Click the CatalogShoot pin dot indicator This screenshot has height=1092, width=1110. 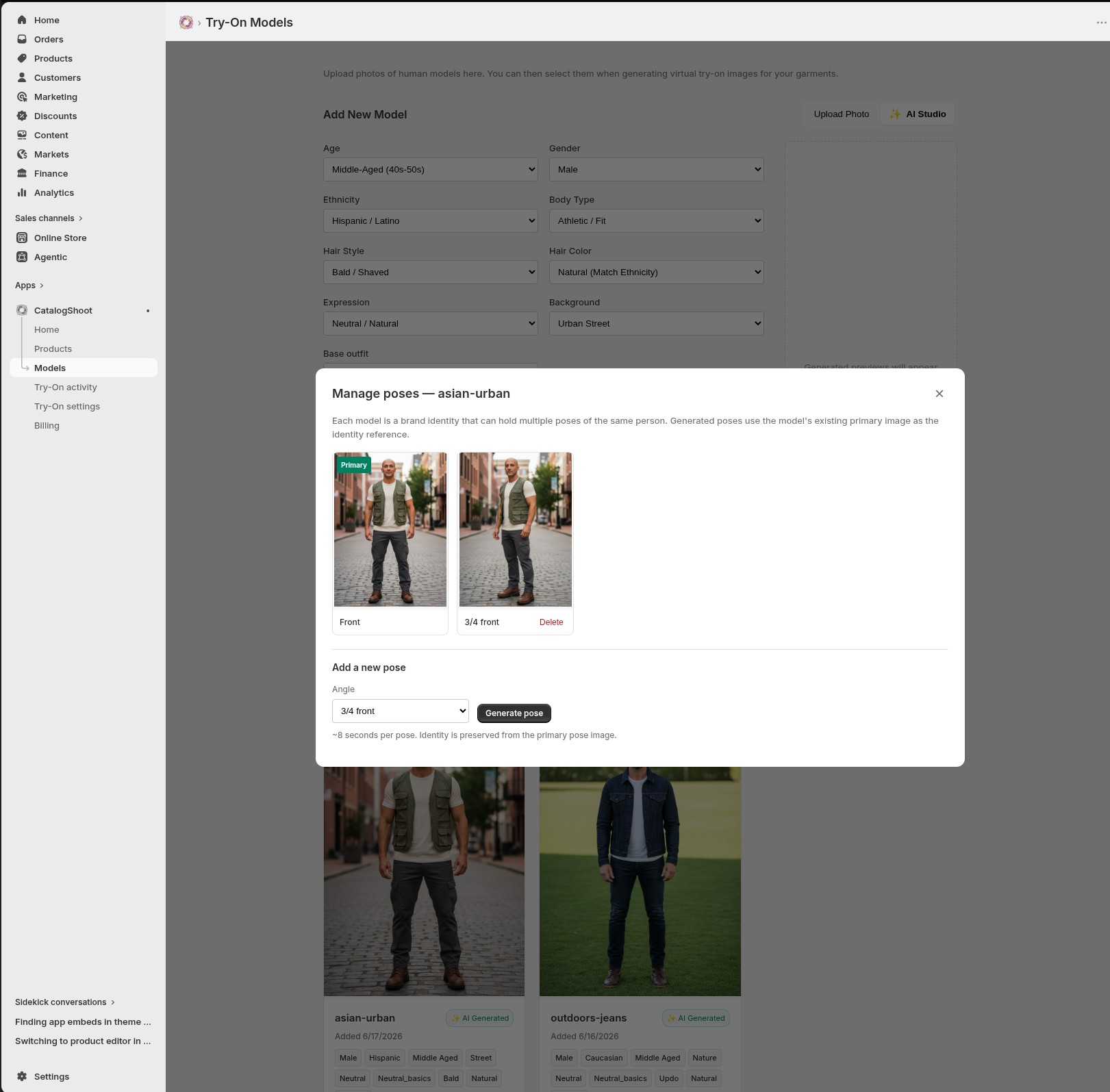(148, 311)
